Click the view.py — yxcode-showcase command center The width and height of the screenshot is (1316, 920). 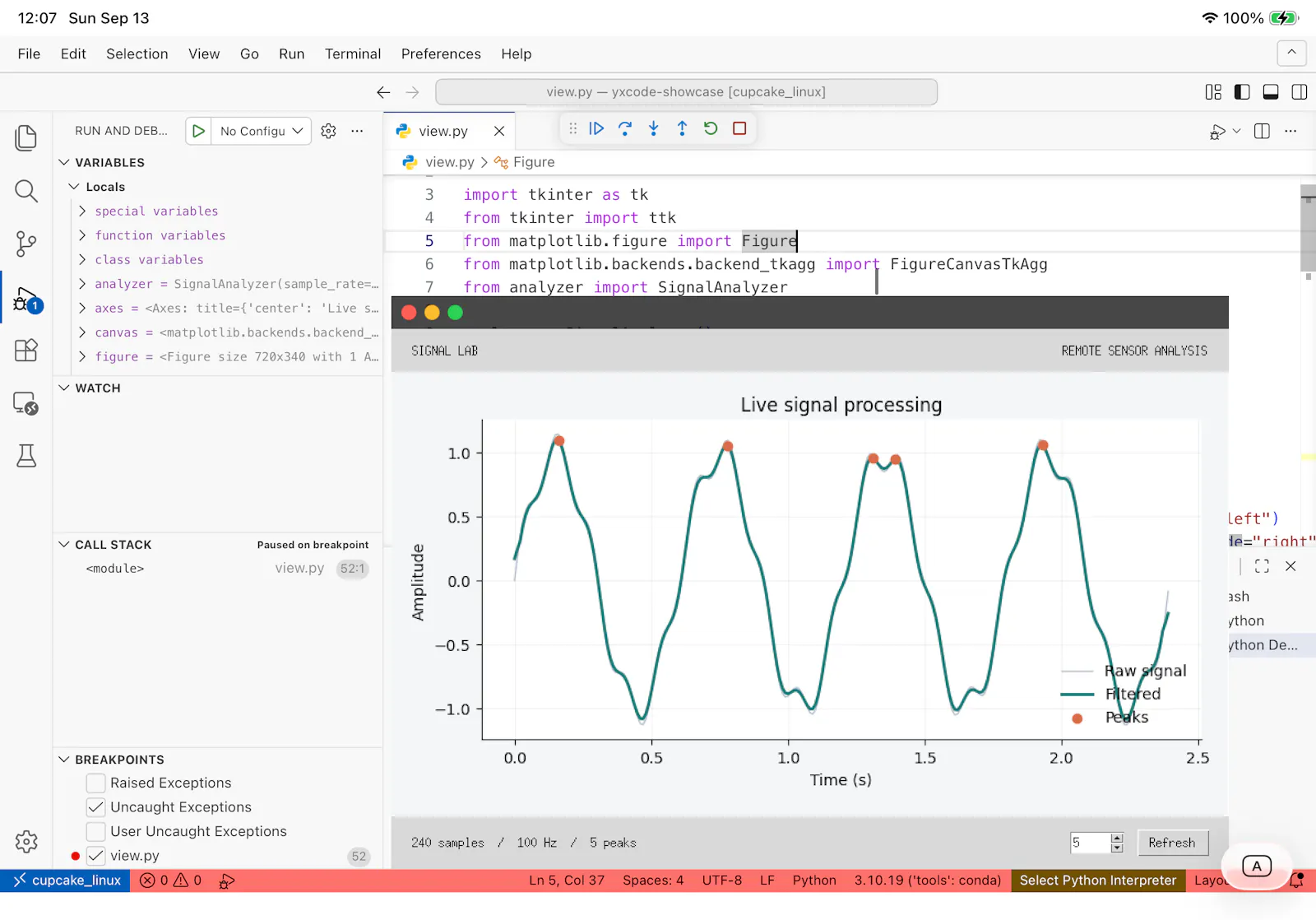686,92
